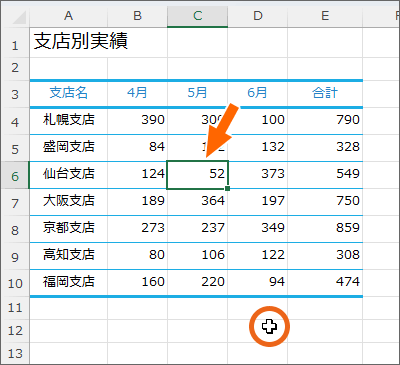Click cell with value 220
Screen dimensions: 400x365
point(198,283)
